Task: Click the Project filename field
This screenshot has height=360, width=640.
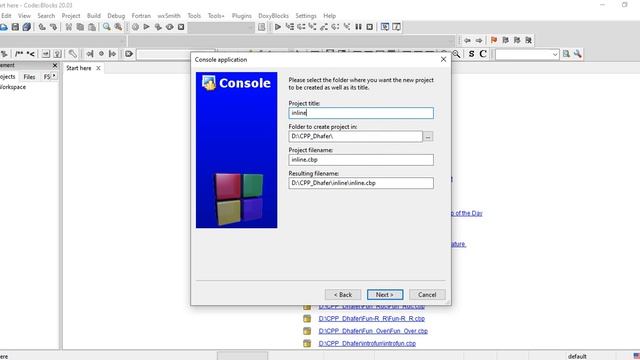Action: [361, 160]
